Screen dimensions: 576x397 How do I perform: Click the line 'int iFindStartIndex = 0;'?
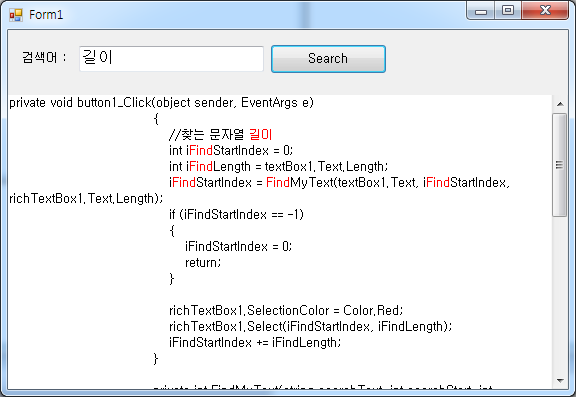(x=231, y=151)
